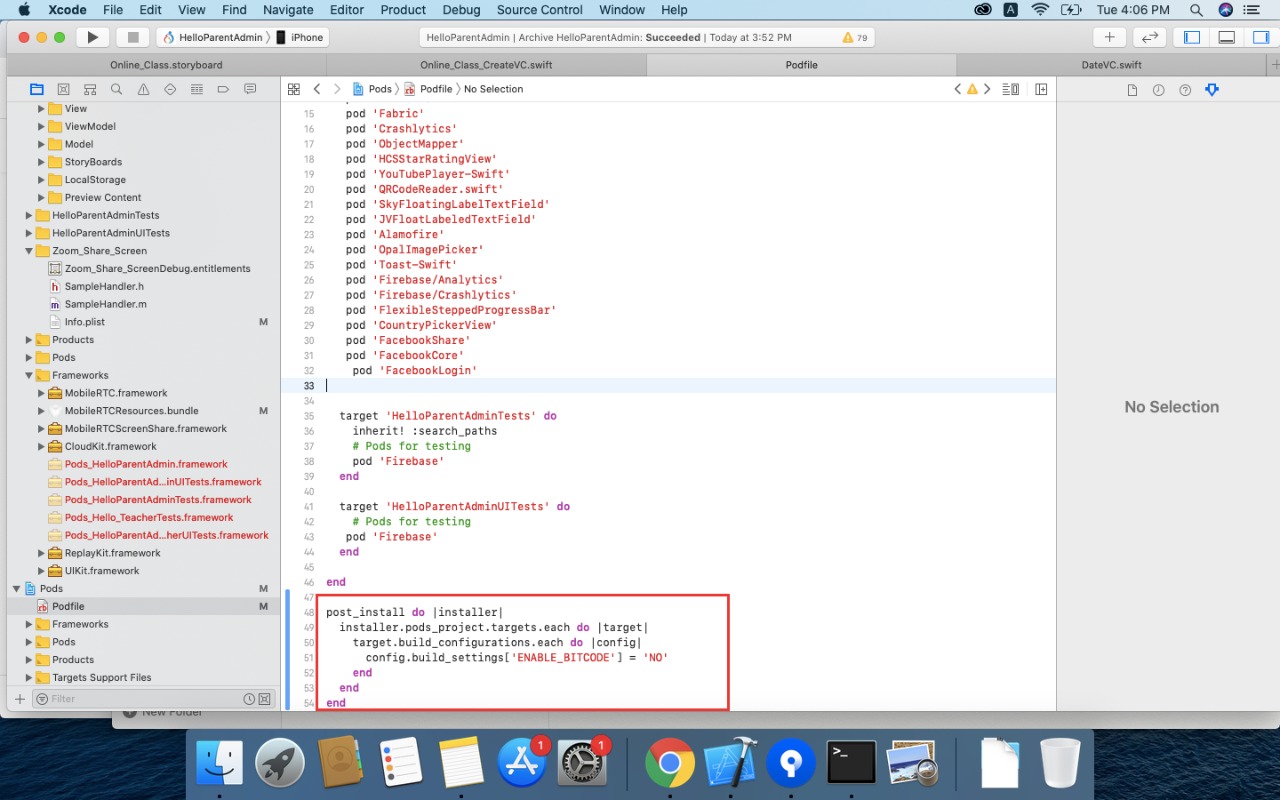1280x800 pixels.
Task: Toggle the Debug area visibility
Action: [x=1226, y=37]
